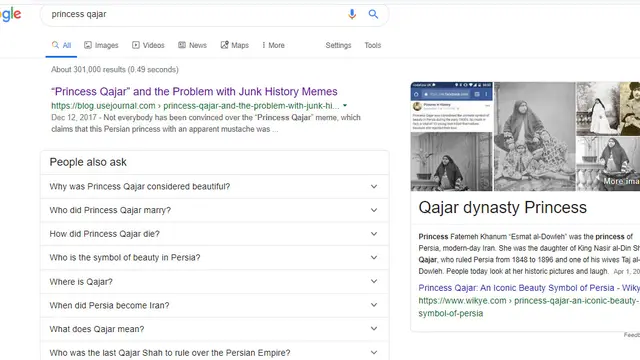Switch to the News tab
640x360 pixels.
click(x=193, y=45)
